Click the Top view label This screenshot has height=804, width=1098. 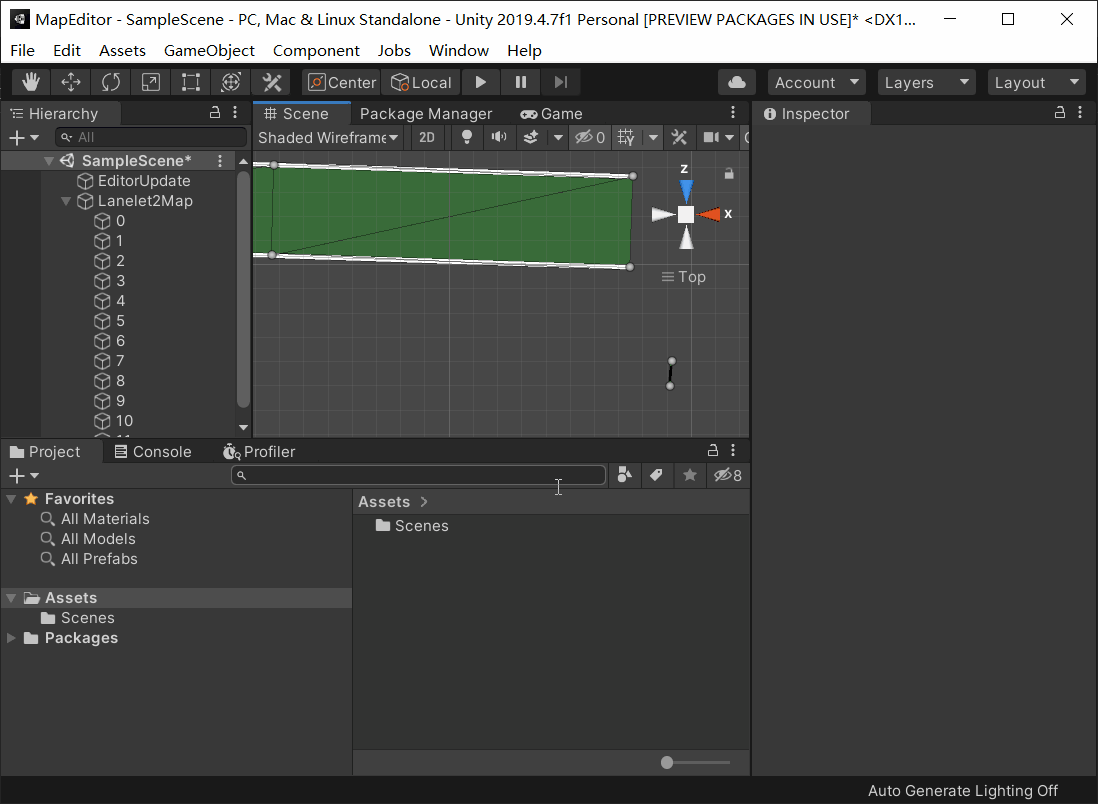tap(684, 277)
